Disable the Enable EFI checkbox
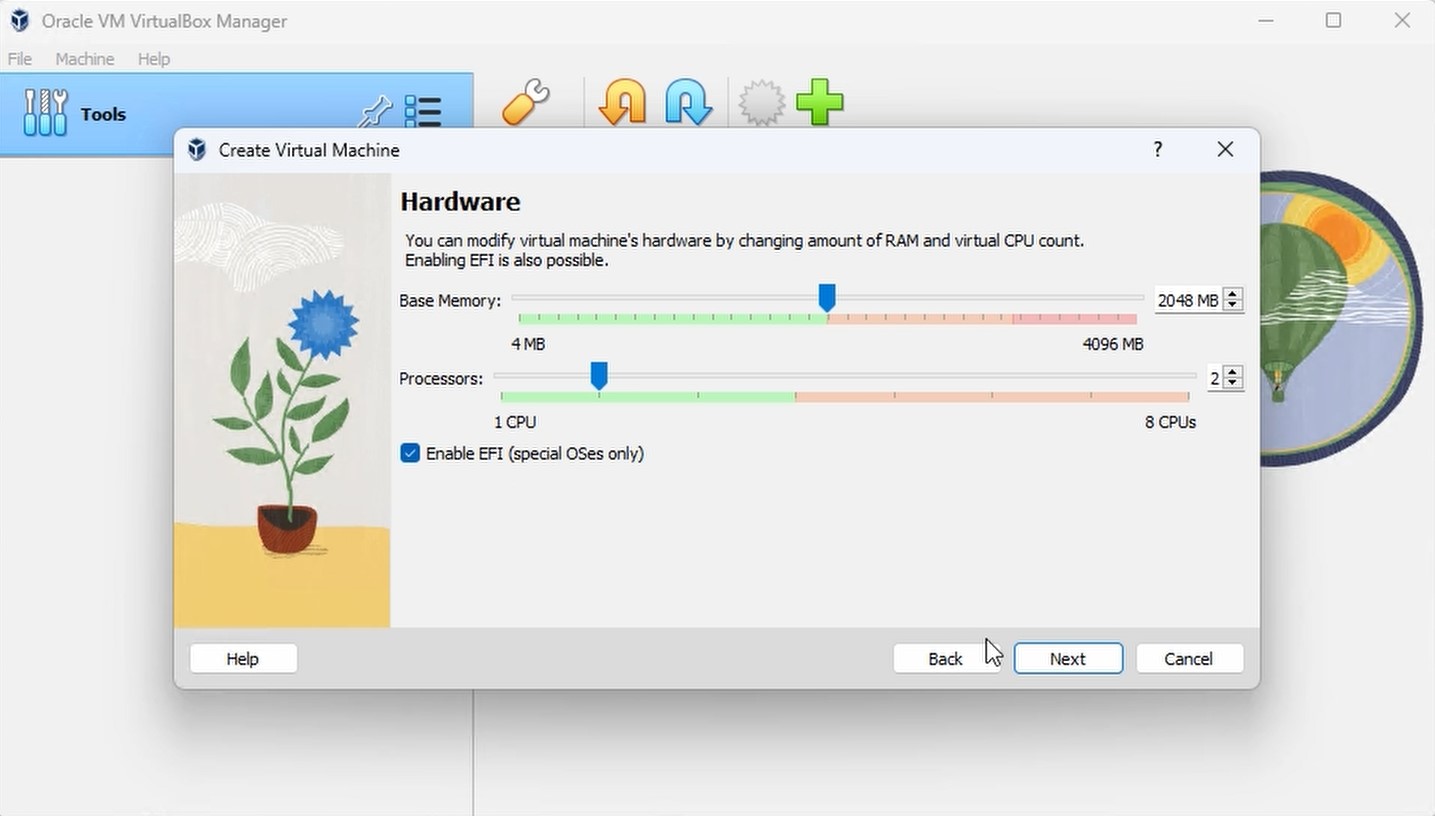Image resolution: width=1435 pixels, height=816 pixels. coord(409,453)
